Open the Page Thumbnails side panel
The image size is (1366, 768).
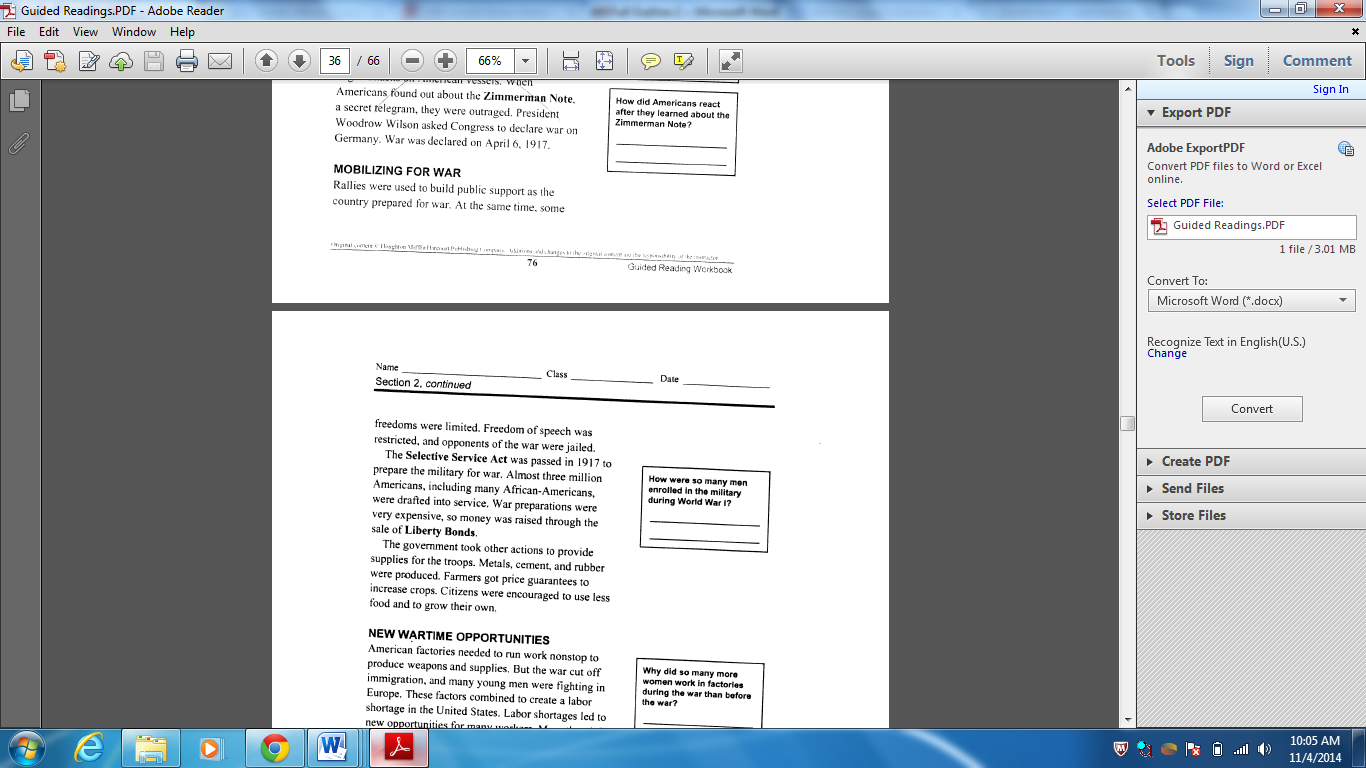pyautogui.click(x=19, y=100)
